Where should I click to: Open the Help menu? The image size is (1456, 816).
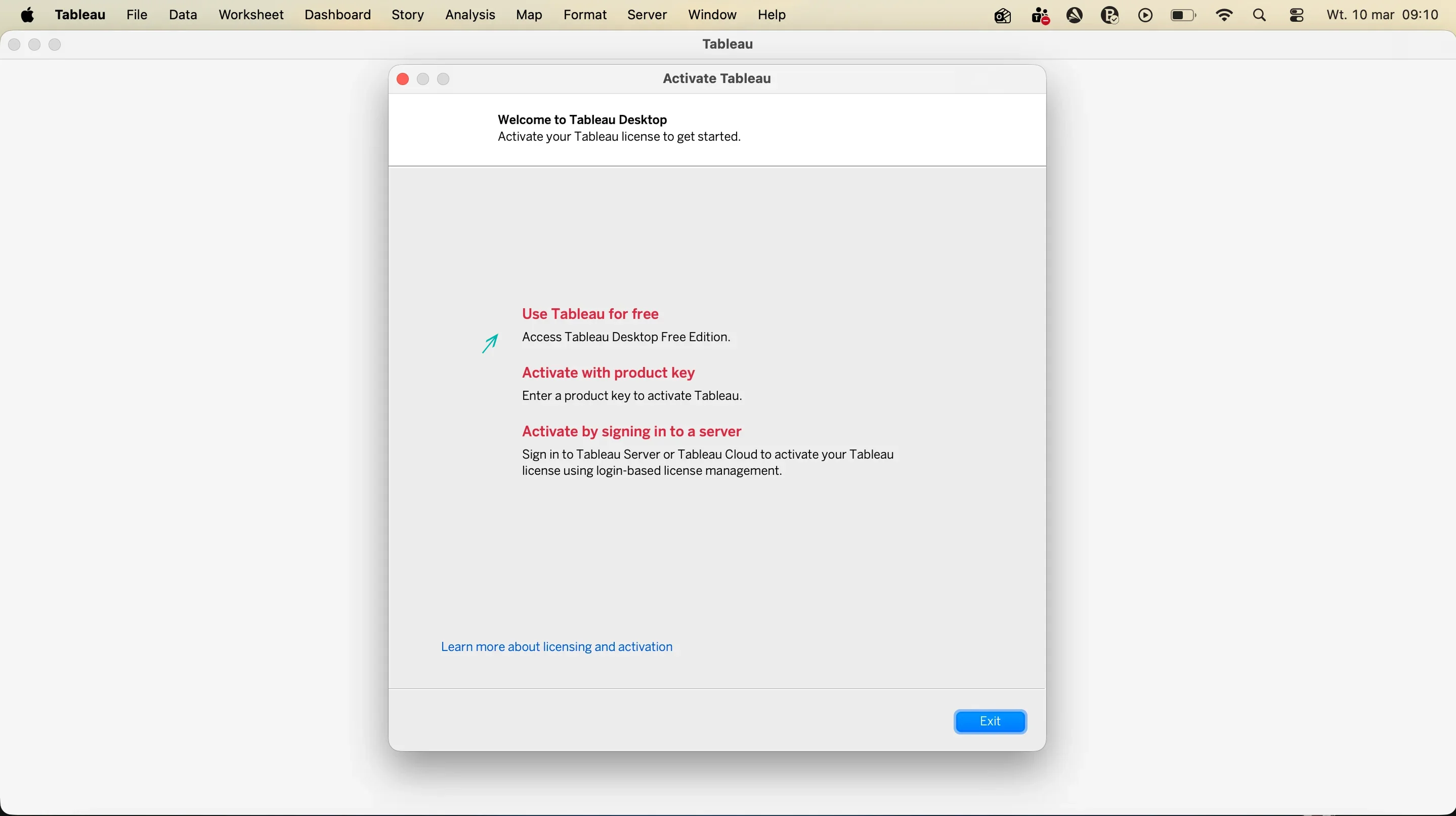coord(772,15)
